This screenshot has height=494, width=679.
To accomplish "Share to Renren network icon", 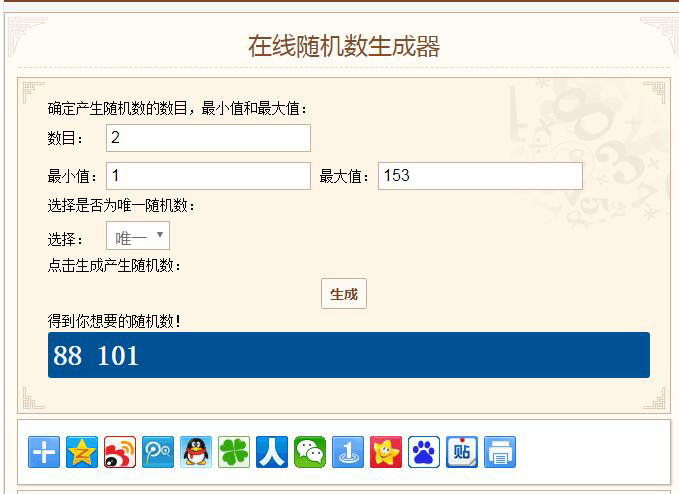I will pyautogui.click(x=272, y=452).
